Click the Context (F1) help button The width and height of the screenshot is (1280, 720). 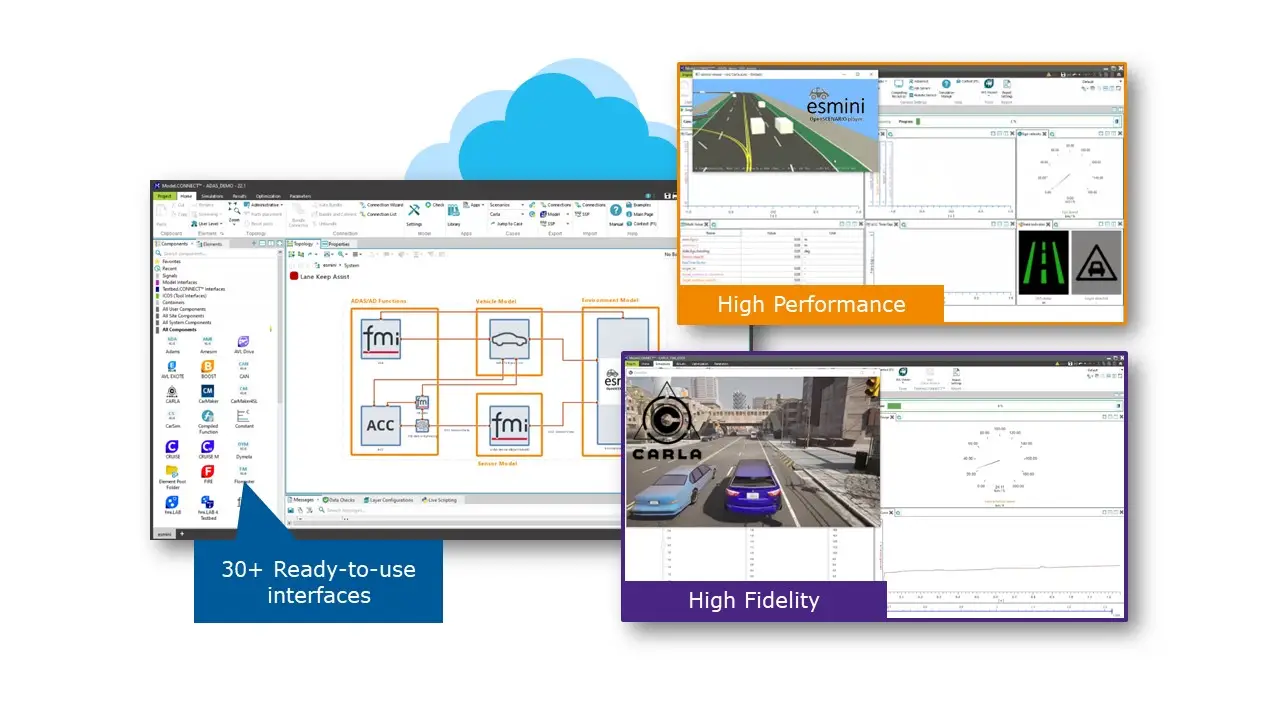point(642,224)
